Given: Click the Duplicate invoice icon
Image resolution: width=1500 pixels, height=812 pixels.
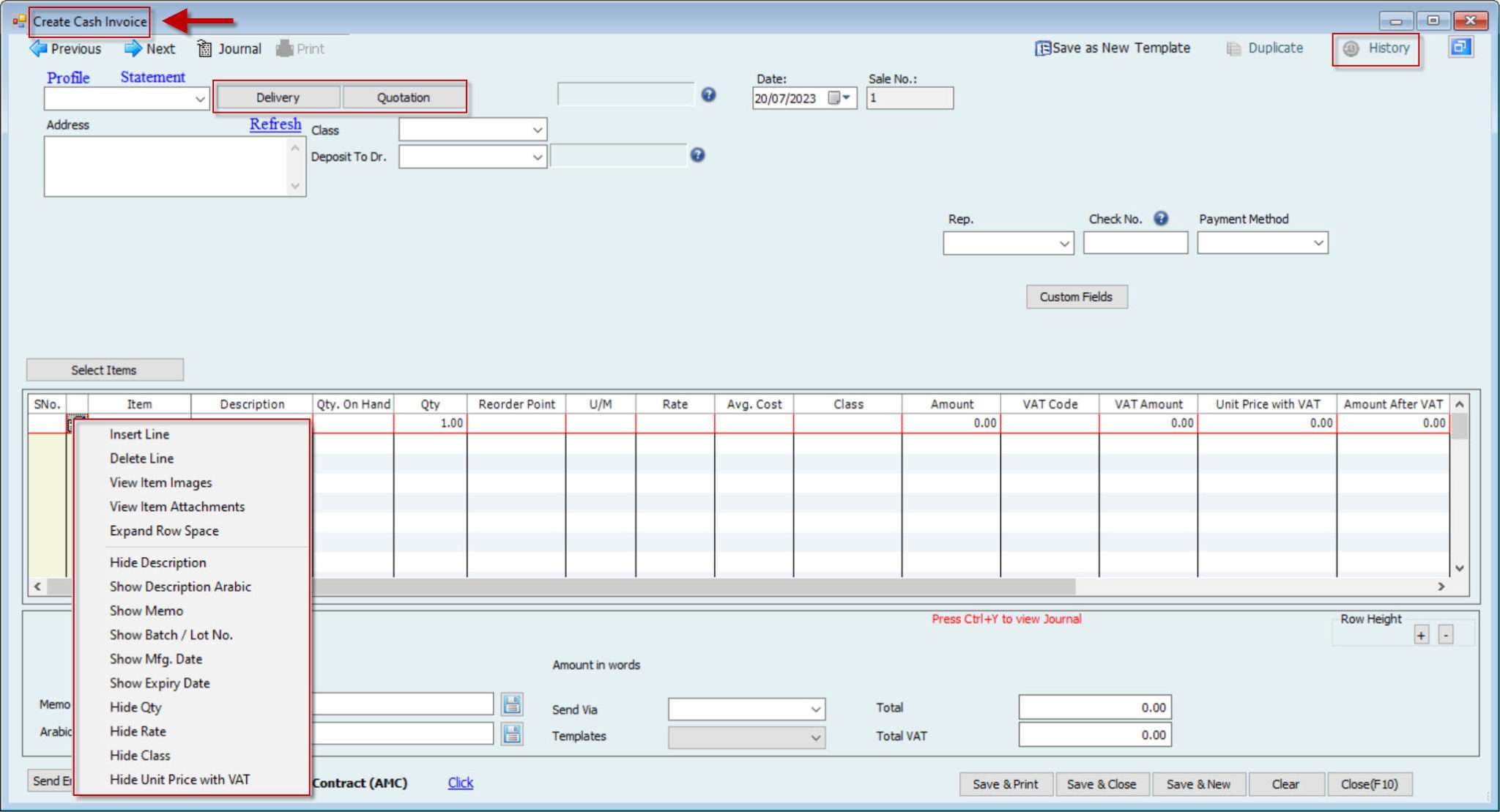Looking at the screenshot, I should [1233, 48].
